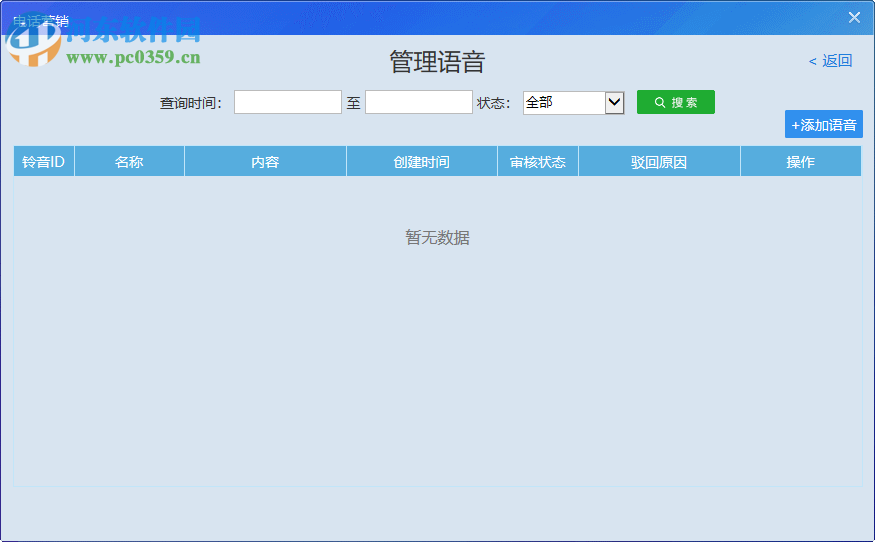The image size is (875, 542).
Task: Click the green 搜索 search button
Action: (x=675, y=102)
